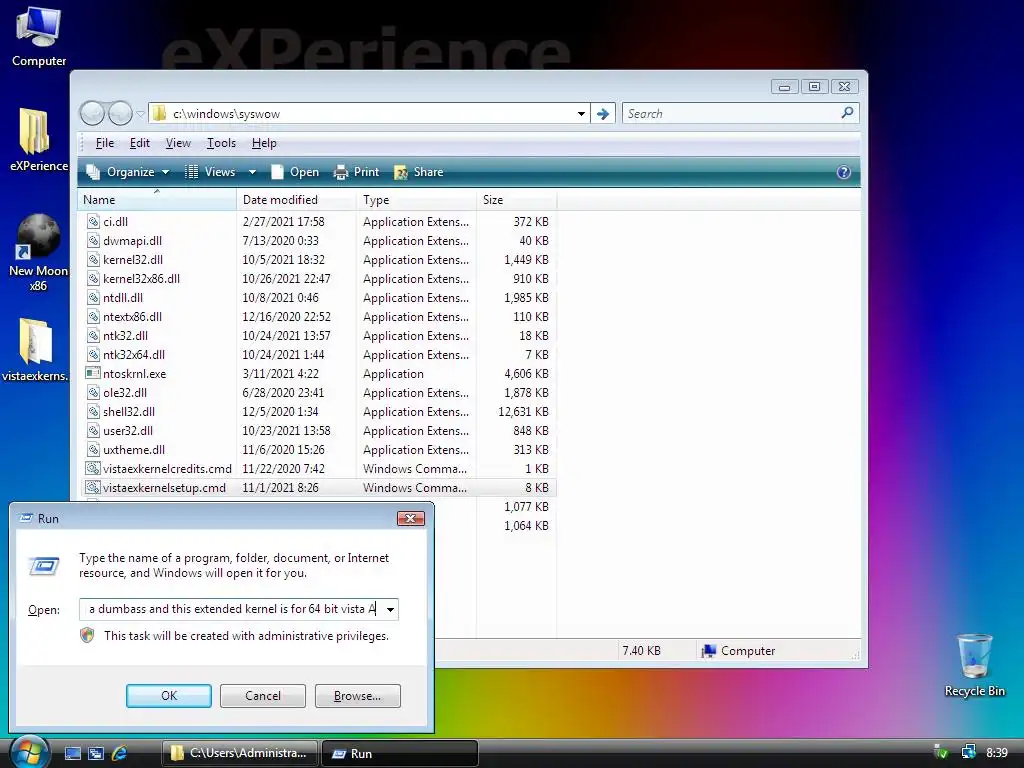Click the taskbar clock showing 8:39

point(997,752)
